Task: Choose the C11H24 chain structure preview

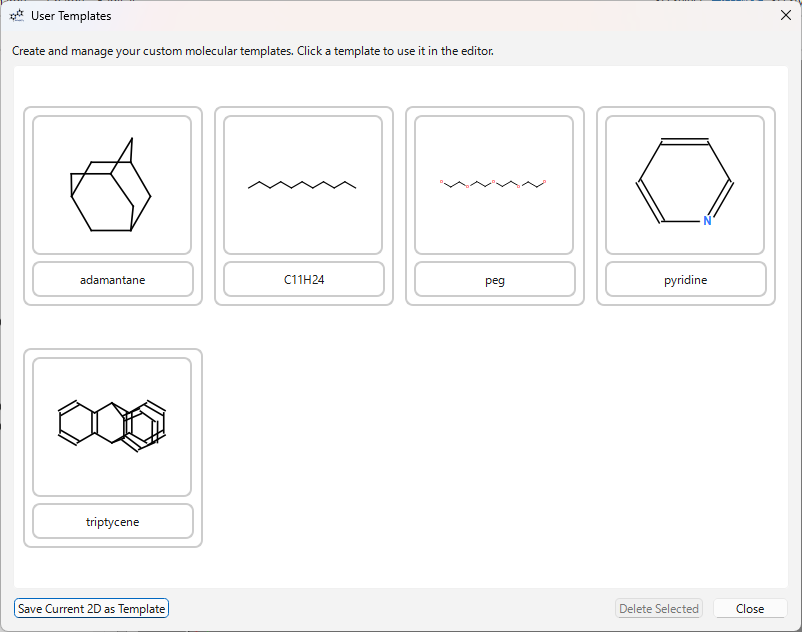Action: (x=303, y=185)
